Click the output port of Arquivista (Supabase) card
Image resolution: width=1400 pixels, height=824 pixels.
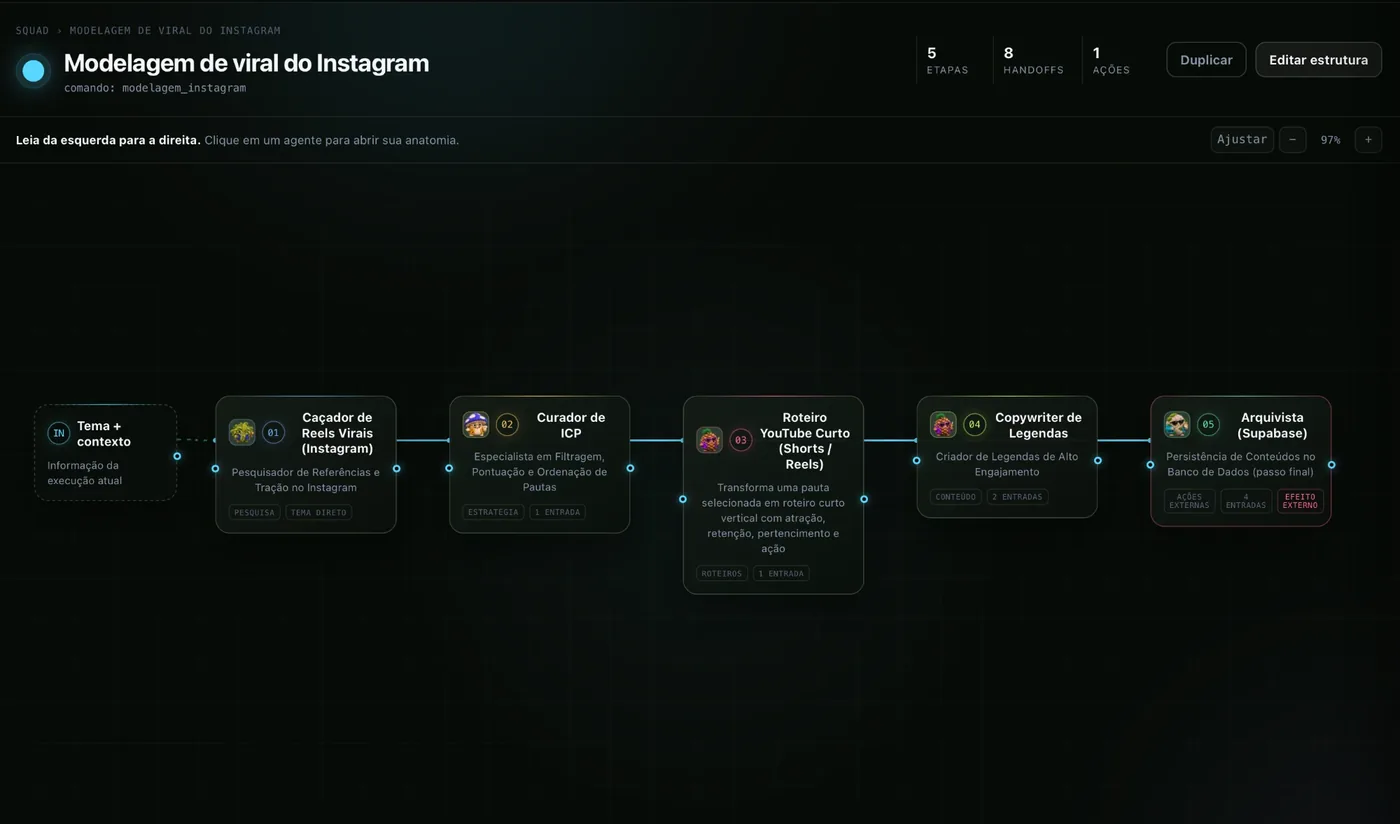[1331, 464]
